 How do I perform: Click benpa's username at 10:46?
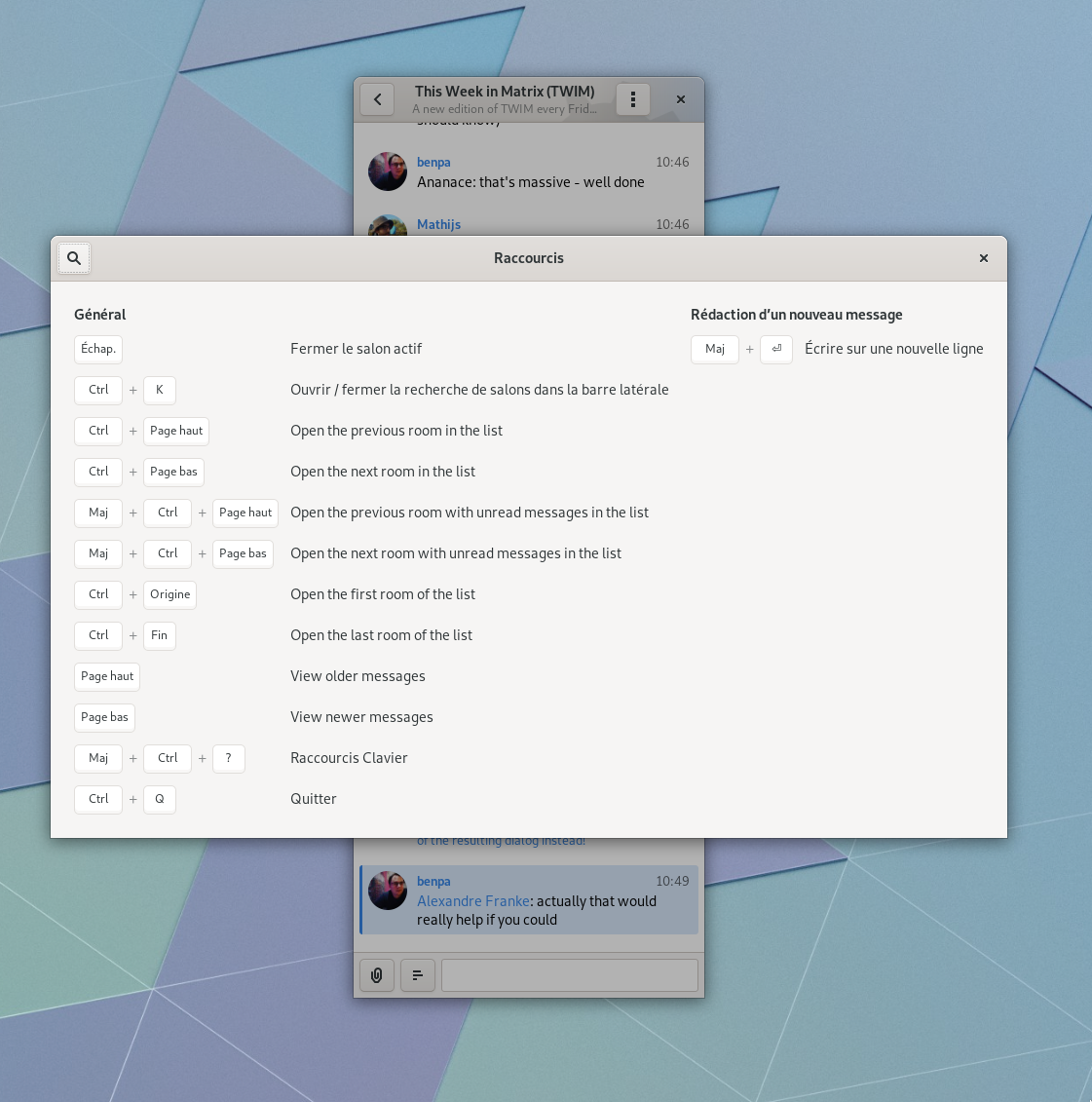(433, 162)
